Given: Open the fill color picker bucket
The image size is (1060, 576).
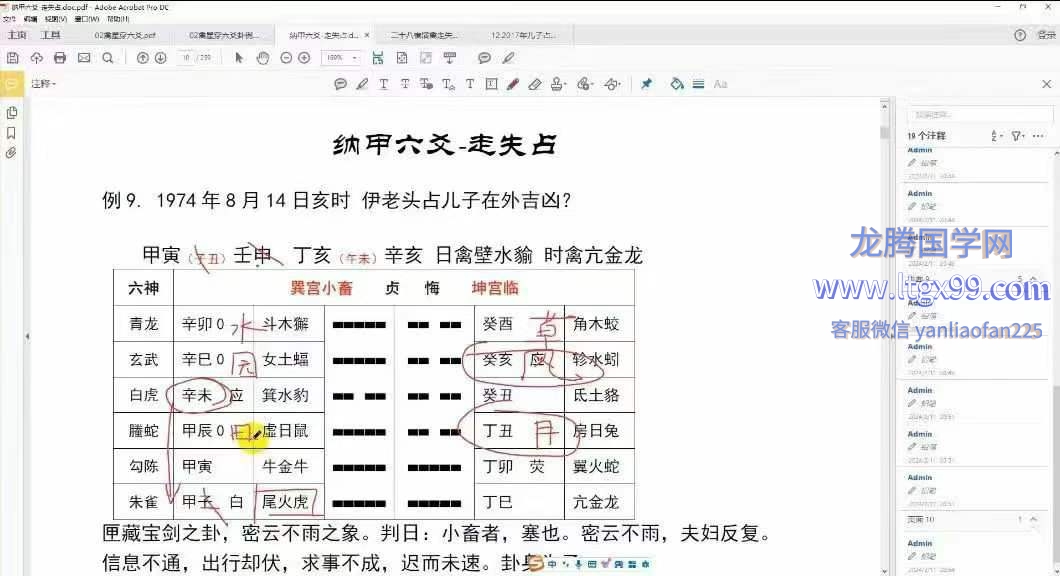Looking at the screenshot, I should [676, 84].
